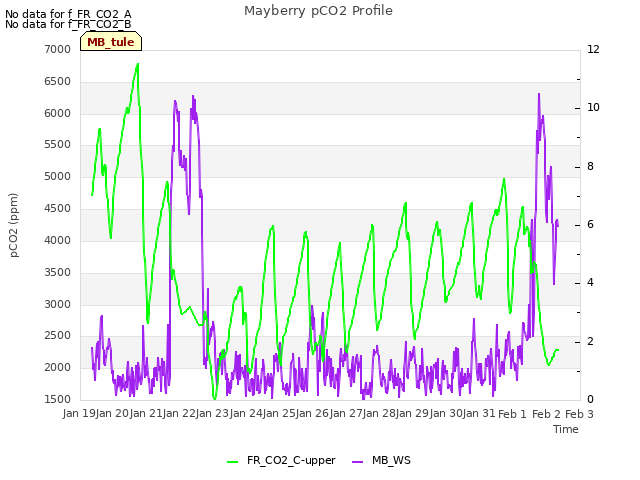
Task: Click the Feb 3 date label
Action: pos(579,414)
